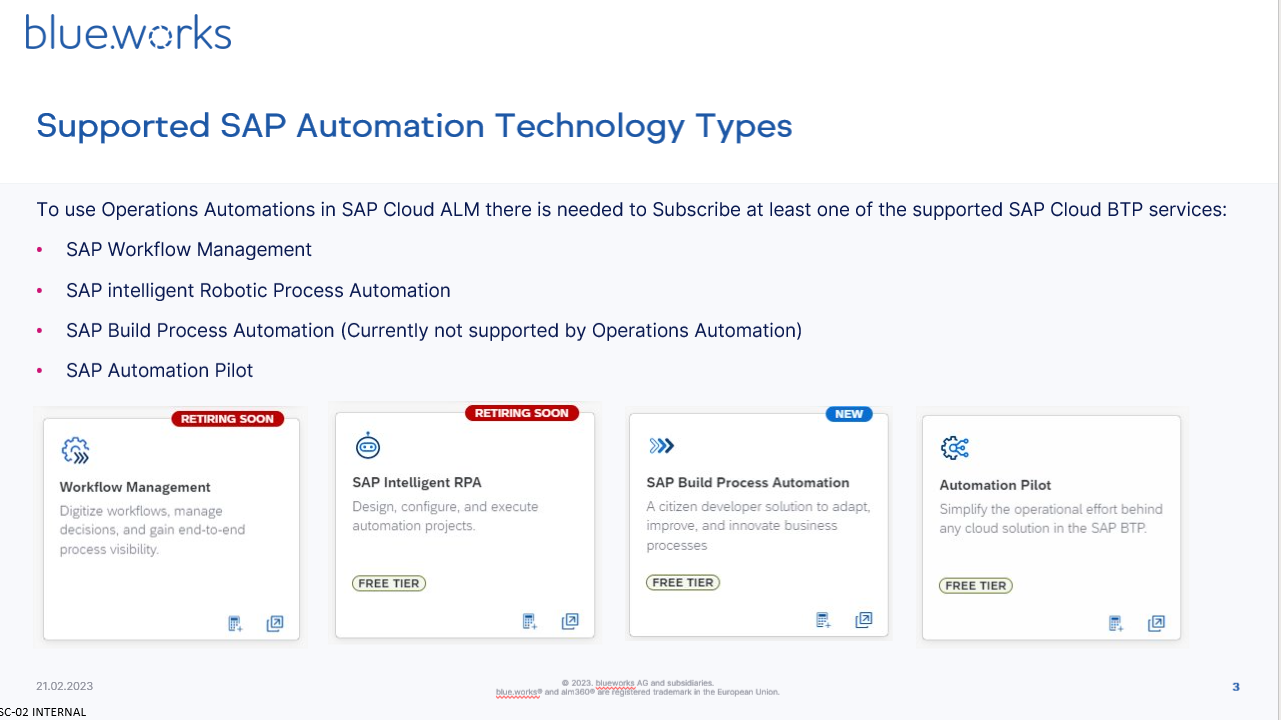Click the blueworks logo
The image size is (1281, 720).
pos(128,32)
